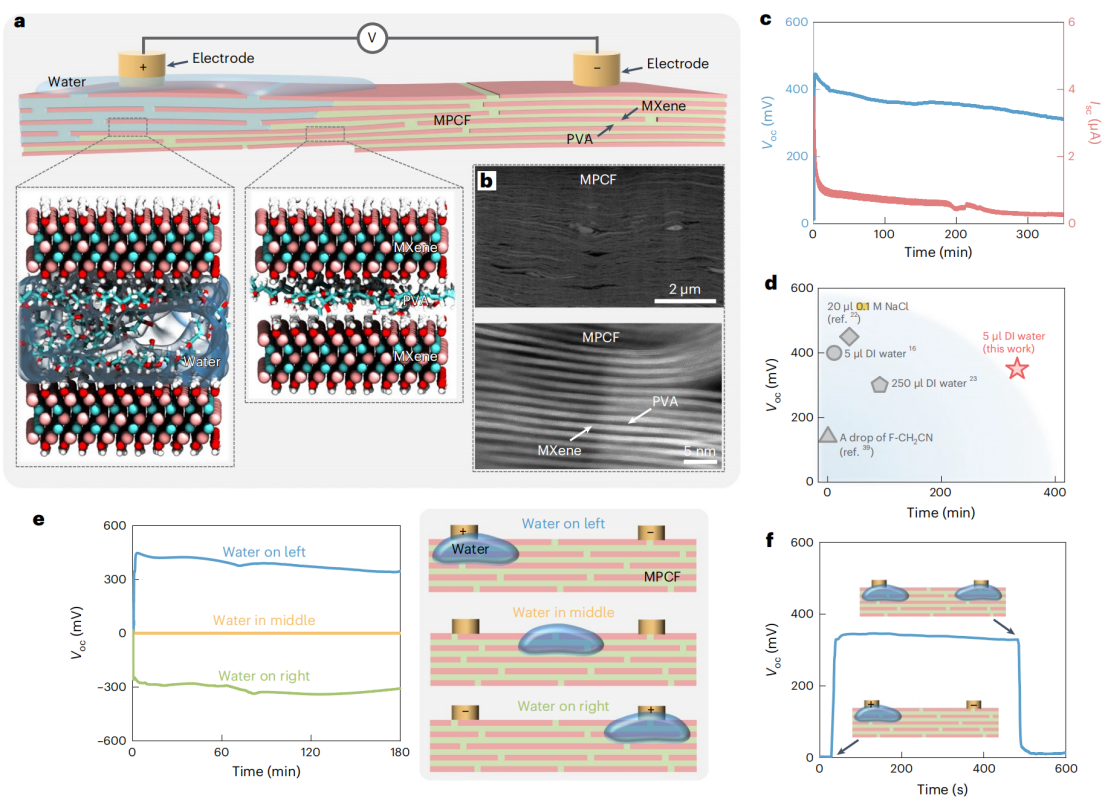This screenshot has height=807, width=1108.
Task: Click the '5 µl DI water (this work)' red label
Action: tap(1013, 342)
